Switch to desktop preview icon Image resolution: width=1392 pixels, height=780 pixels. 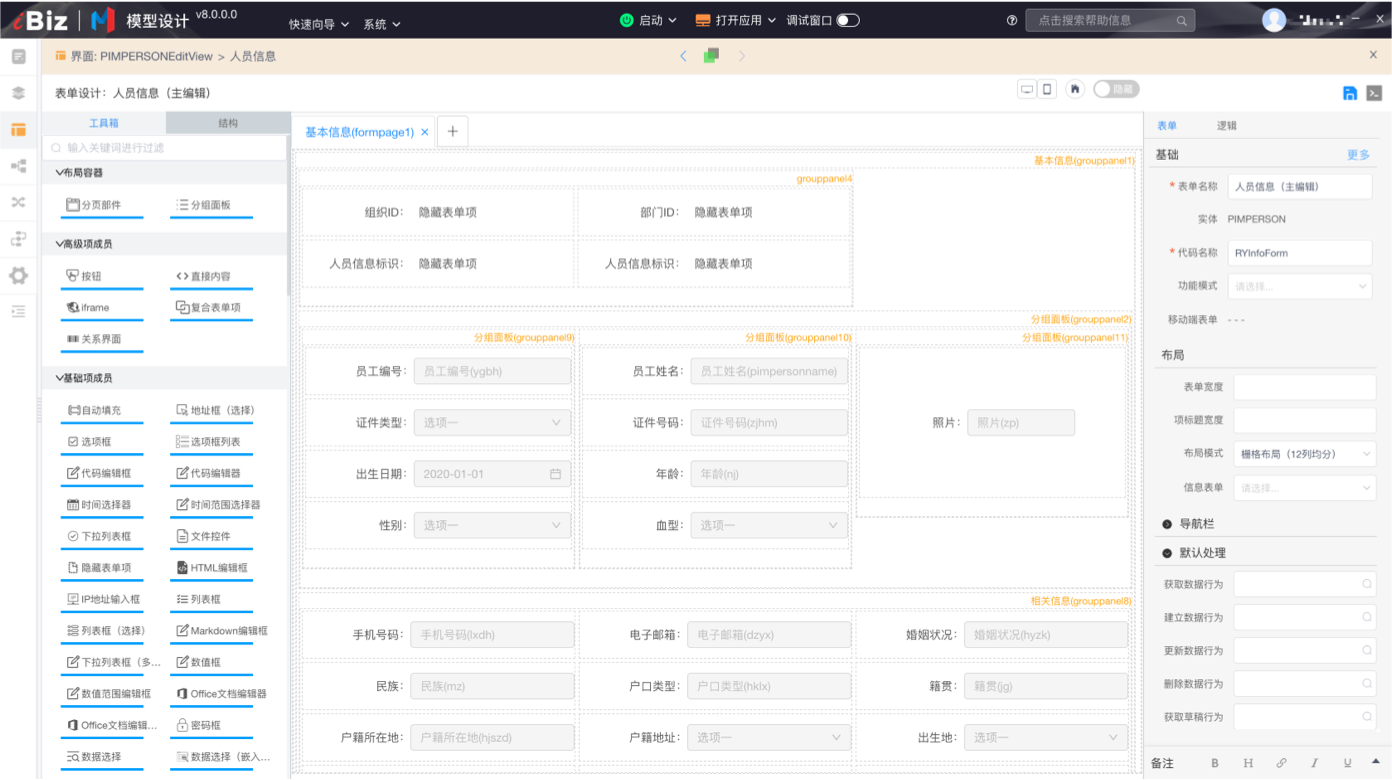(x=1027, y=89)
